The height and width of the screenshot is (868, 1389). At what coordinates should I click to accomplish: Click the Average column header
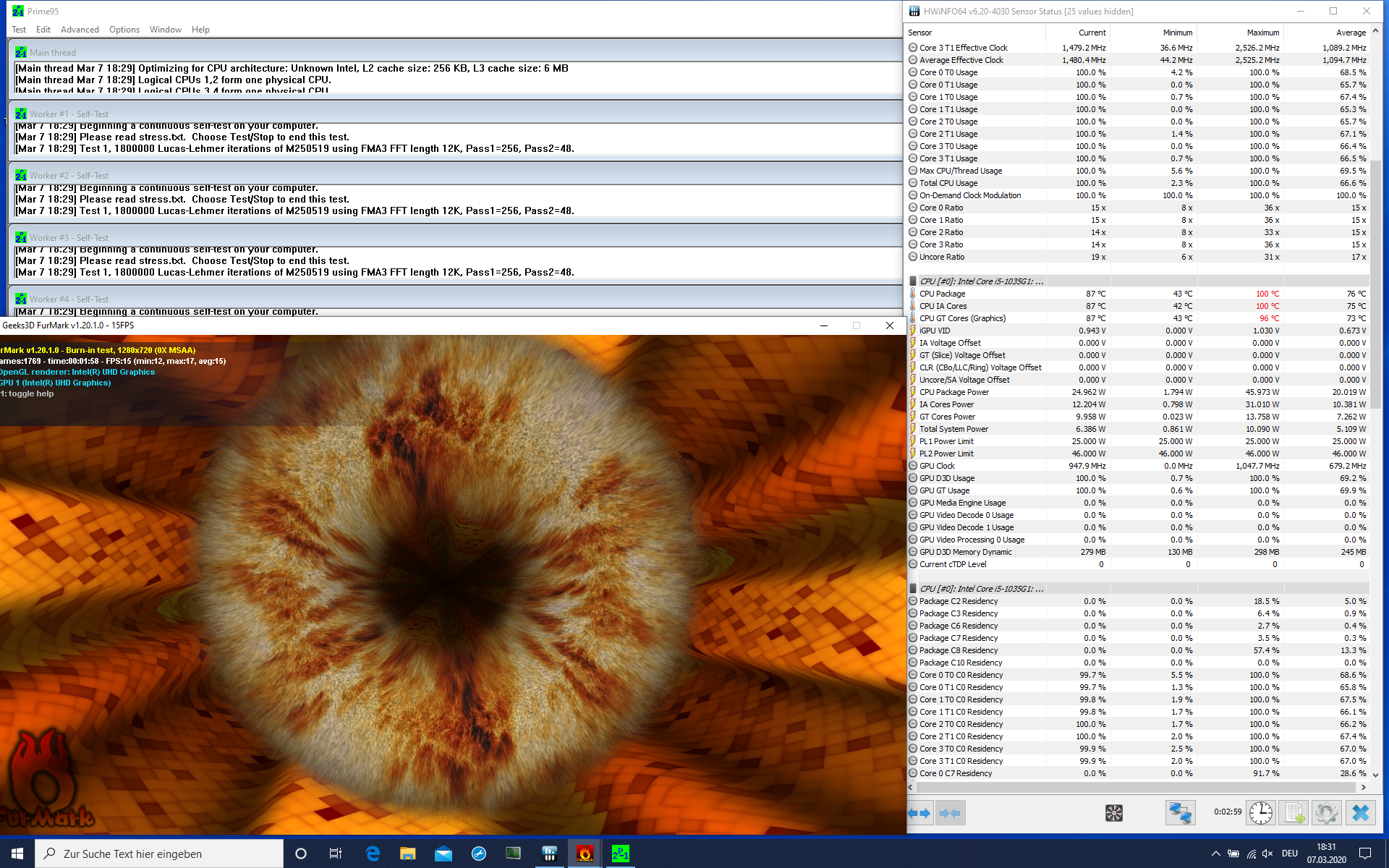click(1350, 33)
